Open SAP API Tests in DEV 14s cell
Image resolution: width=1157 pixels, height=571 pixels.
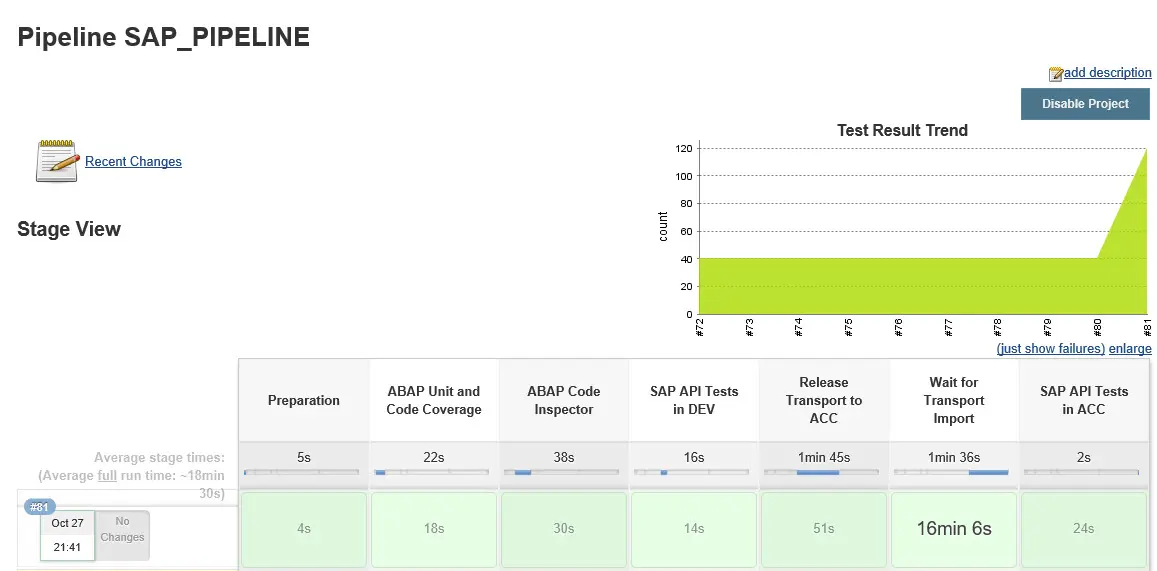[x=694, y=529]
